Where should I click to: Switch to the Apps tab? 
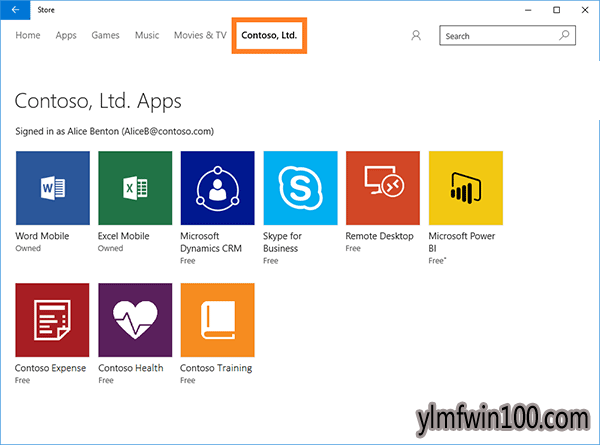click(x=66, y=36)
